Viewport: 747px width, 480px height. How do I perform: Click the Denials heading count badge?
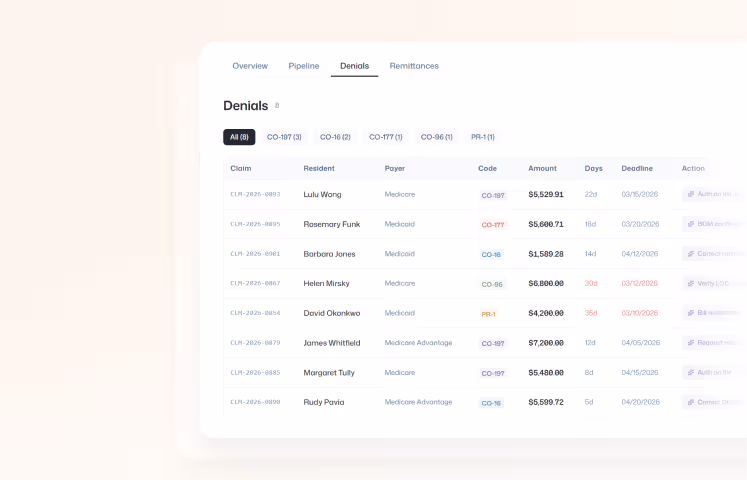[x=277, y=105]
